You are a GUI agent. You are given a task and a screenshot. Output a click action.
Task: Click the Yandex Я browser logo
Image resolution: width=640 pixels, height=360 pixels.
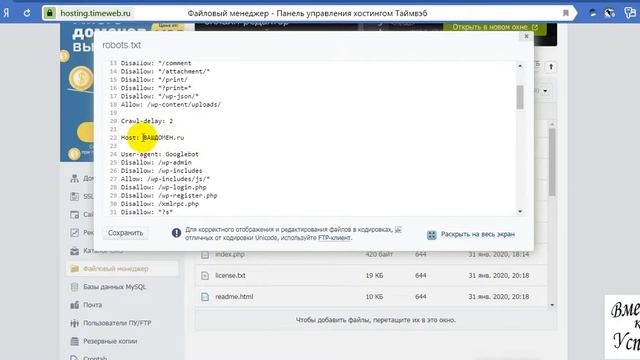(x=7, y=13)
